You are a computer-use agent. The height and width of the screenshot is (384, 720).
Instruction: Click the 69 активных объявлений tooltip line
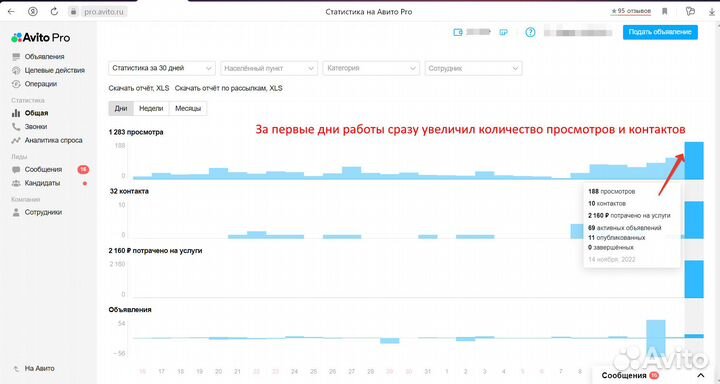click(x=625, y=228)
